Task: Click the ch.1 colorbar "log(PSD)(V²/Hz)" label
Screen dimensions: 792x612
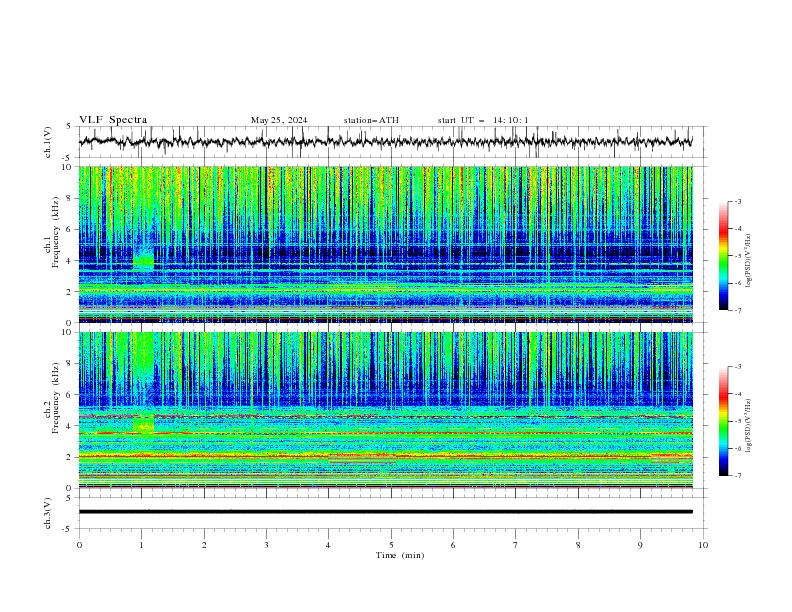Action: coord(749,261)
